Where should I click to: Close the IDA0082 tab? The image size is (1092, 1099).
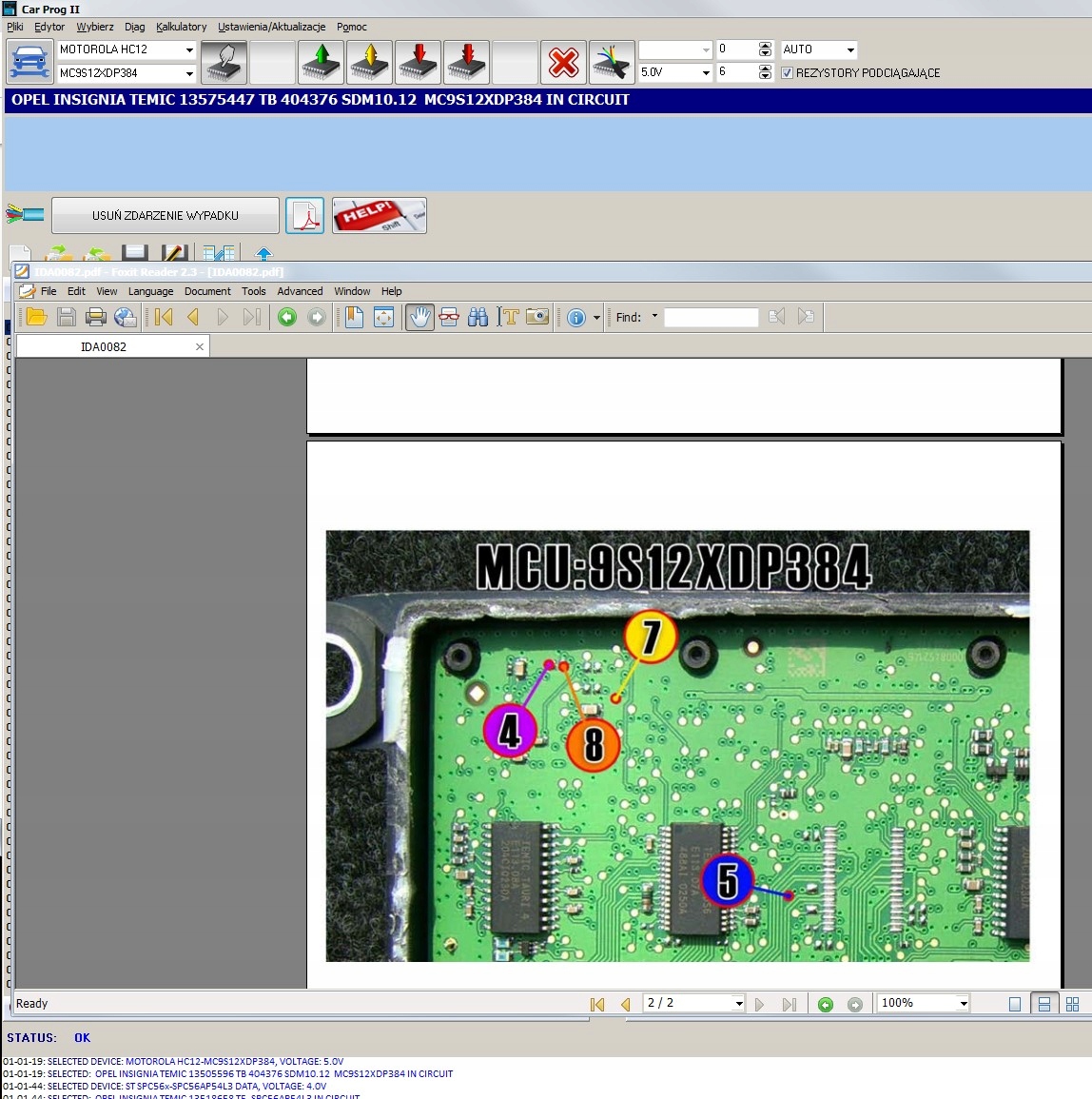pyautogui.click(x=200, y=347)
